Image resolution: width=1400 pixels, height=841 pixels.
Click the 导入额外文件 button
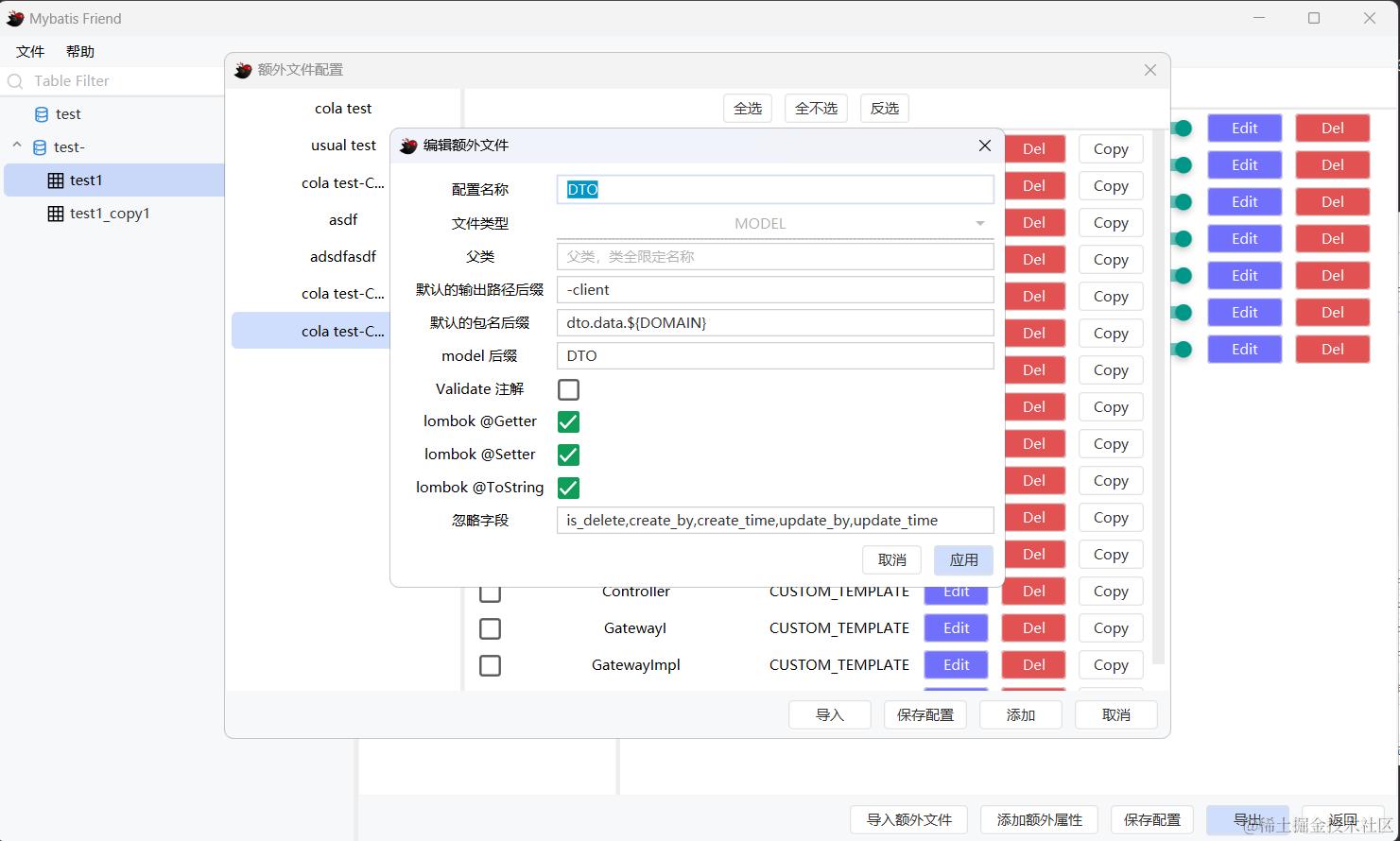pos(909,820)
